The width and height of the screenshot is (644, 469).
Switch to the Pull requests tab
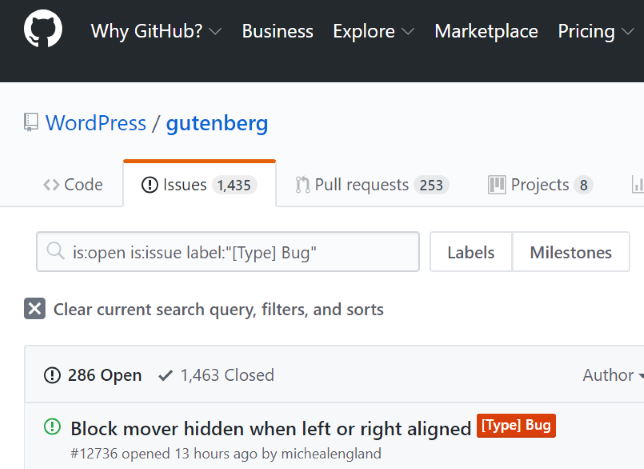(x=372, y=185)
